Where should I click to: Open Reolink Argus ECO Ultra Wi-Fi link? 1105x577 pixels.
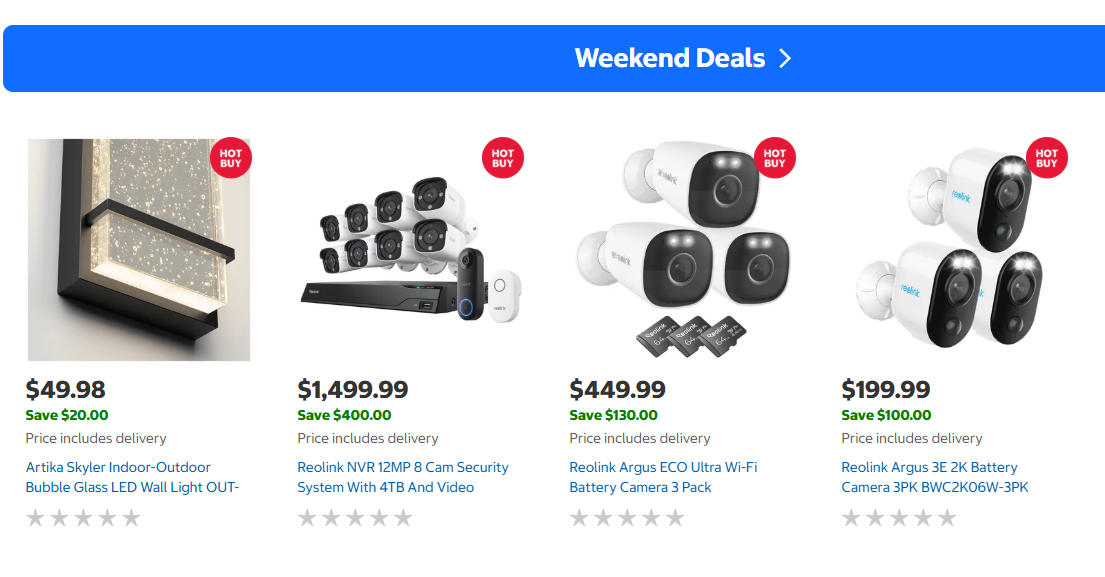tap(663, 477)
